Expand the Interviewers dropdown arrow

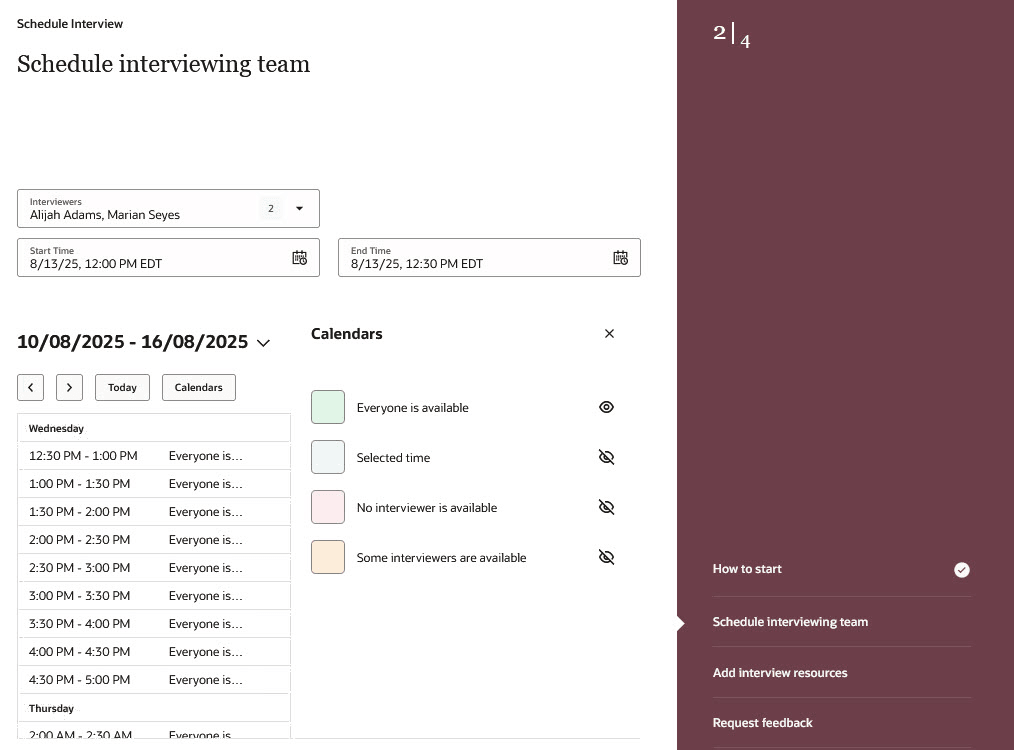pos(299,209)
